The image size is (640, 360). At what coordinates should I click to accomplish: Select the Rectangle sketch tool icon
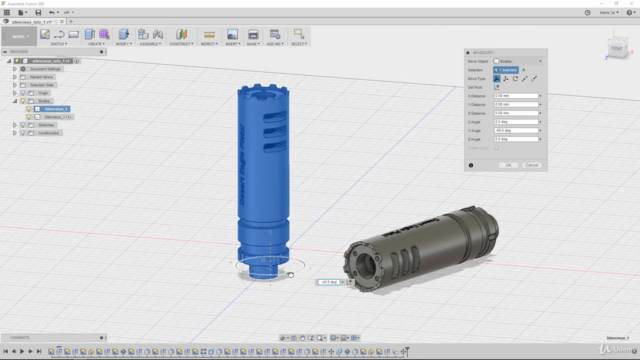[73, 35]
